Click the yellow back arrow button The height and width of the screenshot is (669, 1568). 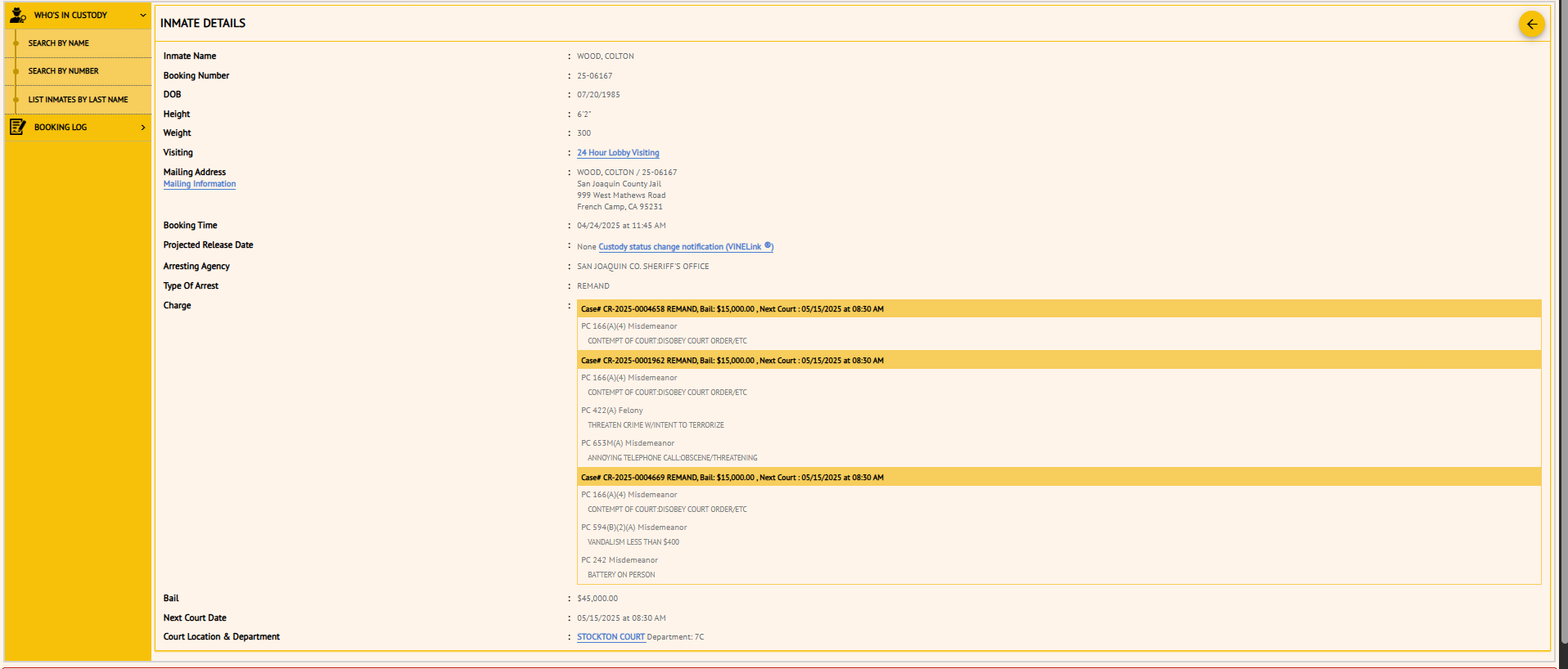(1531, 24)
